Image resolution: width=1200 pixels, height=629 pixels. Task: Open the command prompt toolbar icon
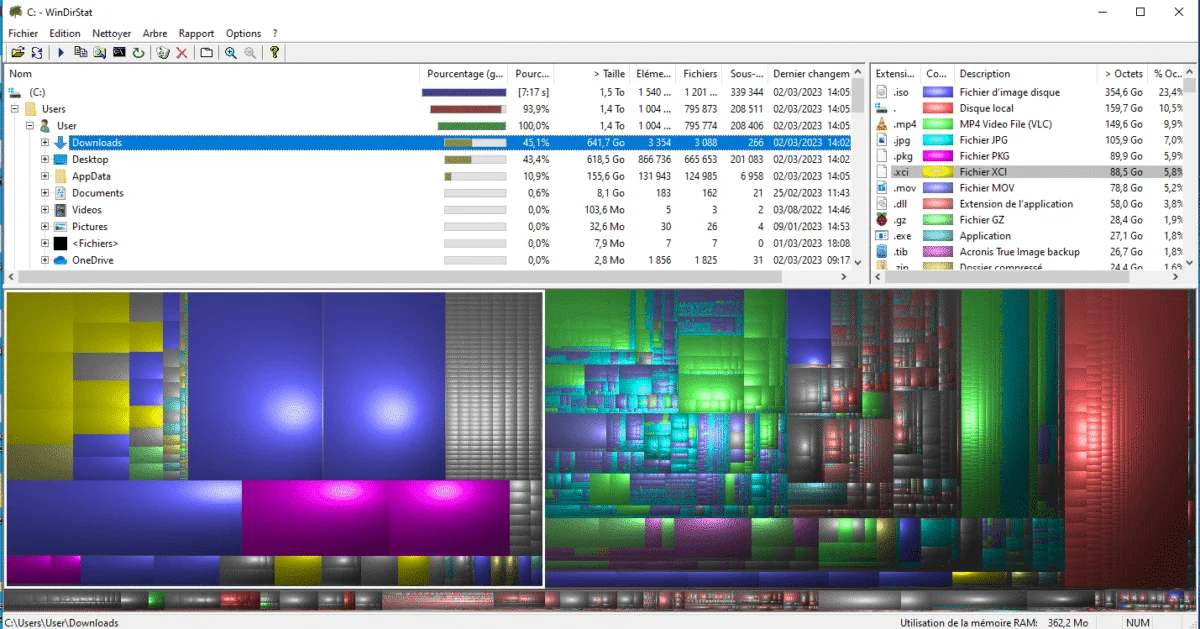119,53
